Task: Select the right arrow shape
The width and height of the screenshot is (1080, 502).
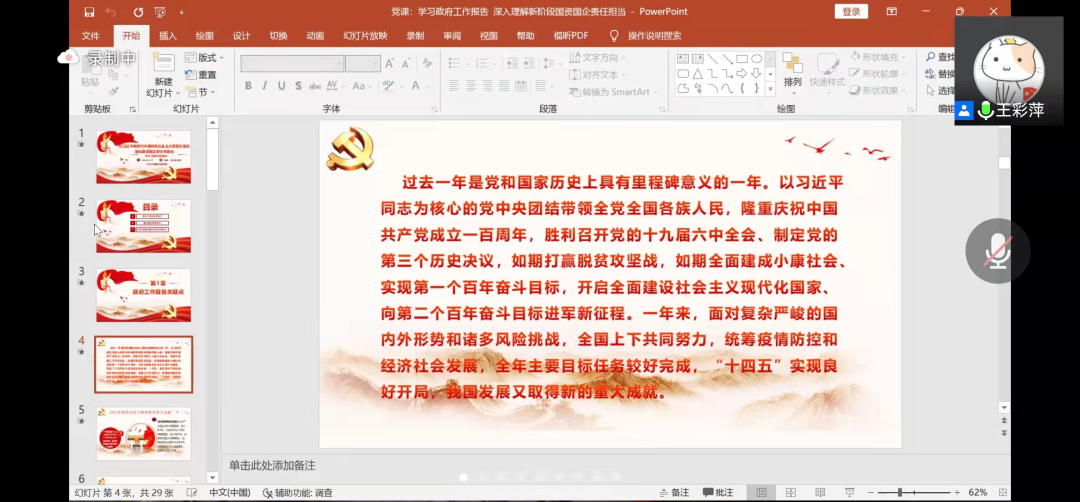Action: 741,73
